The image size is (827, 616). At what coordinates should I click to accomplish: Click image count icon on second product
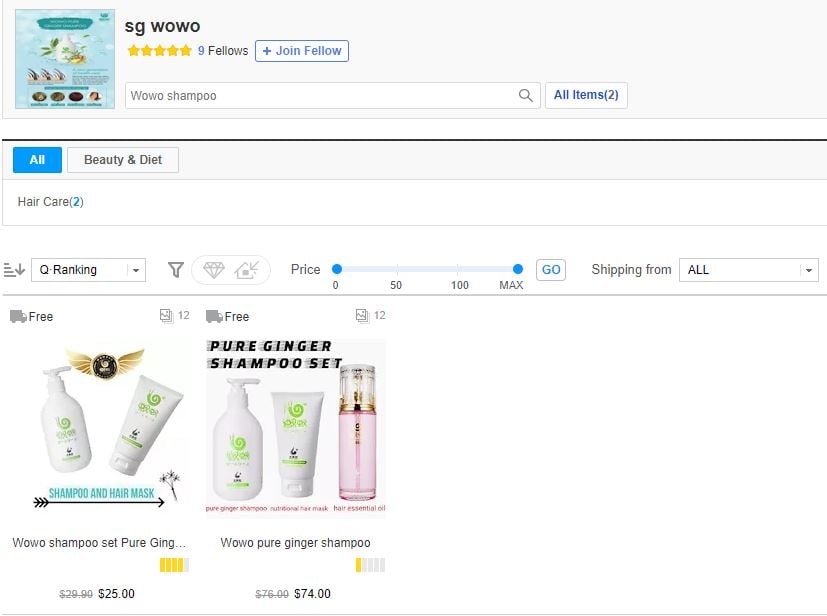(362, 316)
